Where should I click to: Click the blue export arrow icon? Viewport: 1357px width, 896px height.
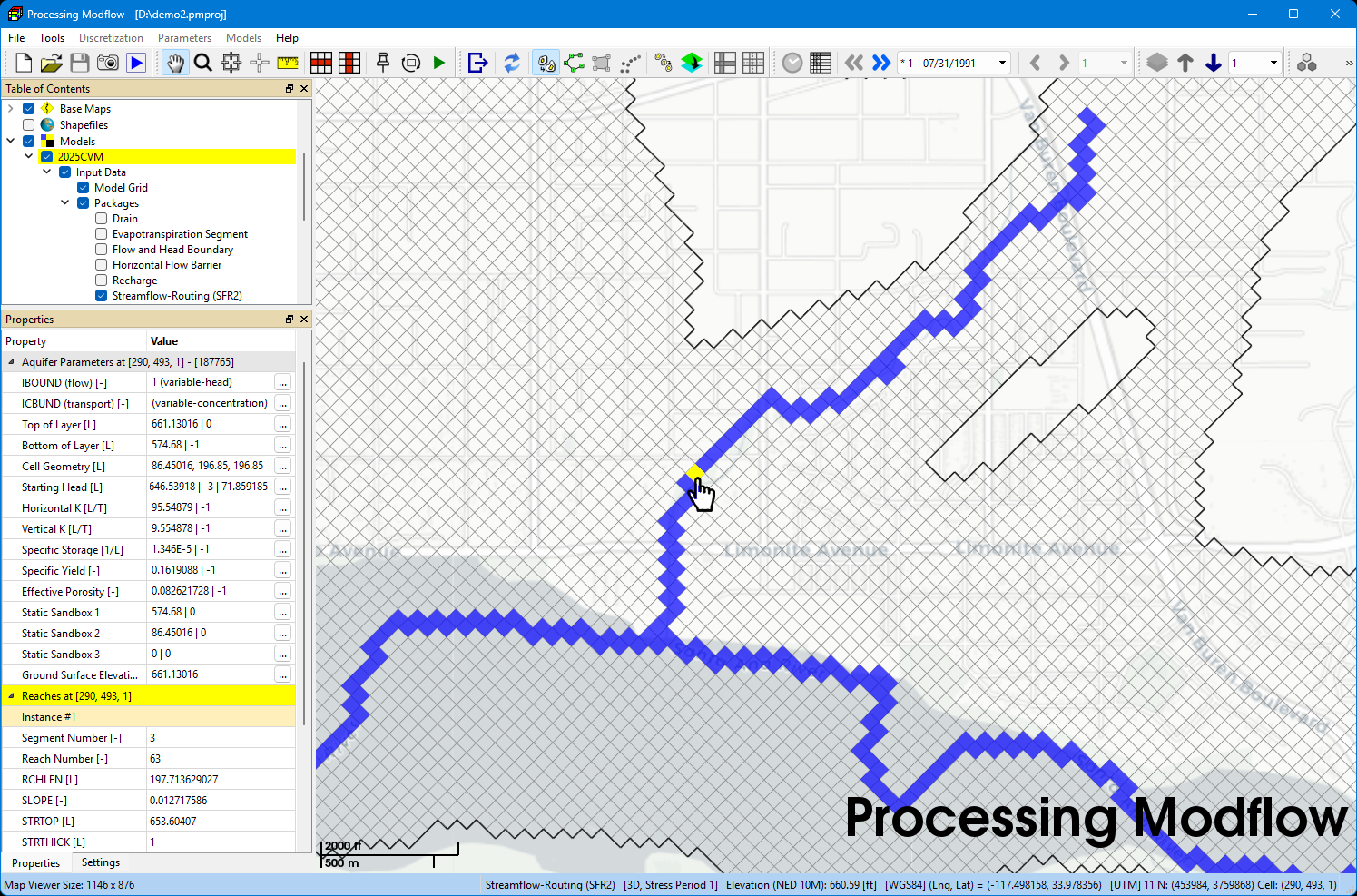pyautogui.click(x=478, y=63)
